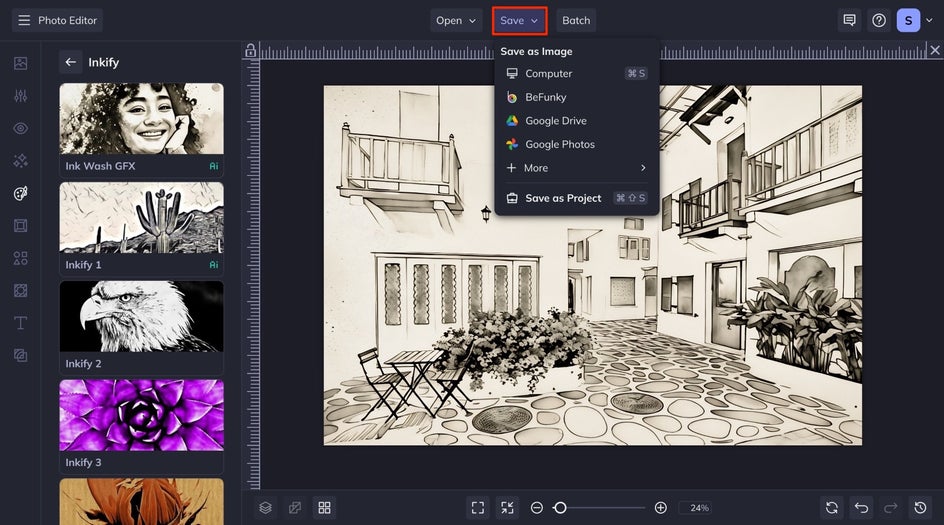Redo the last action

(891, 508)
